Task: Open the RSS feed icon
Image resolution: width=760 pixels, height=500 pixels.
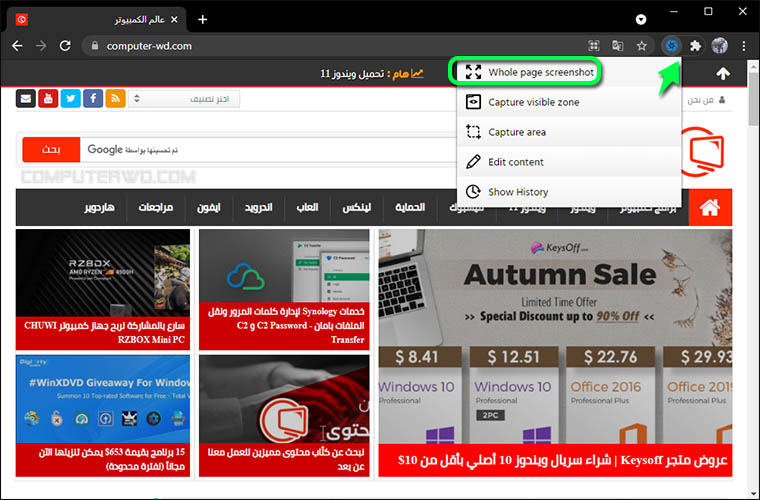Action: click(x=115, y=98)
